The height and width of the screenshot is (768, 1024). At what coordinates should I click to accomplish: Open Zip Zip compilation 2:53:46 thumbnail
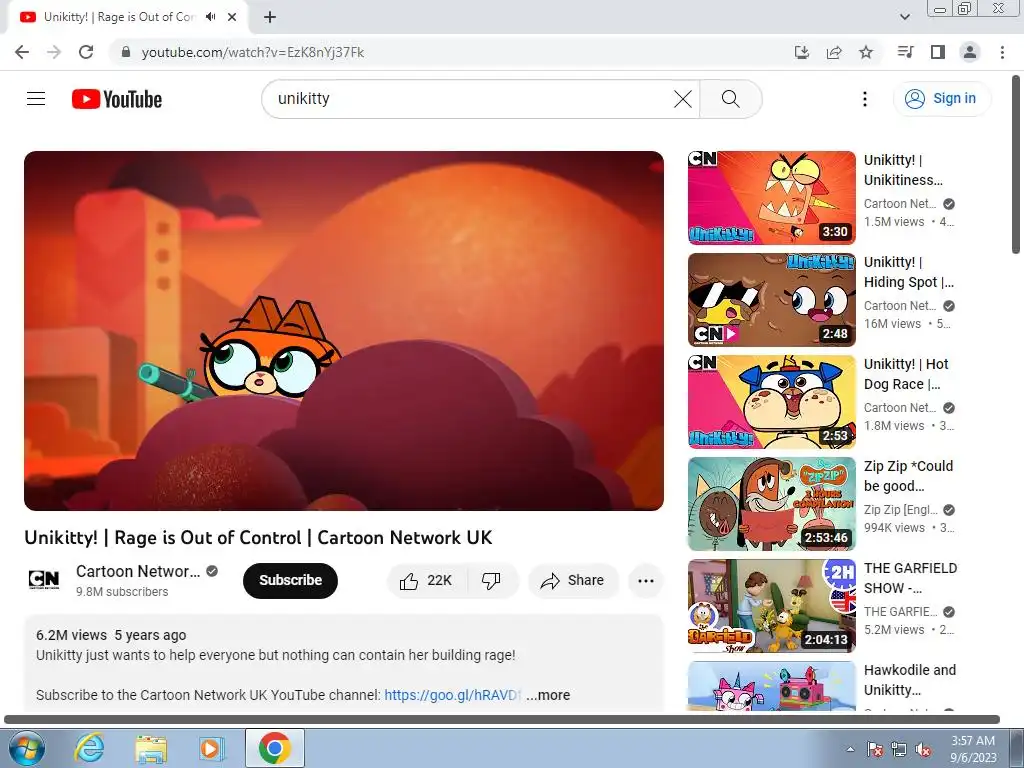pos(771,504)
